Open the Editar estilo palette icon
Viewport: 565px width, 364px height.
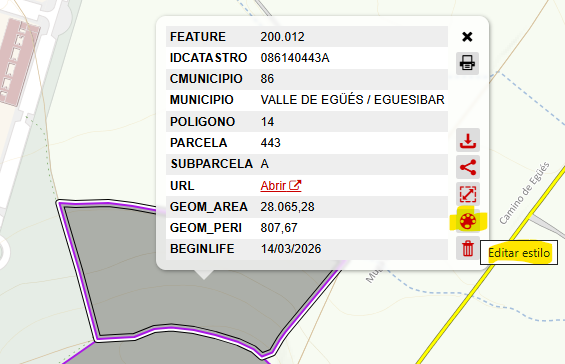point(468,221)
